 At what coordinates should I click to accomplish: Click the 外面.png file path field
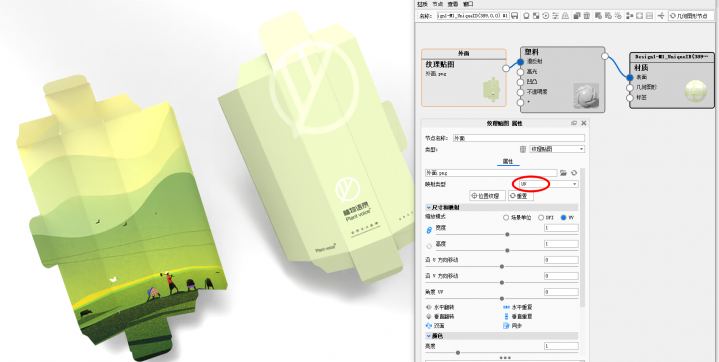coord(491,173)
